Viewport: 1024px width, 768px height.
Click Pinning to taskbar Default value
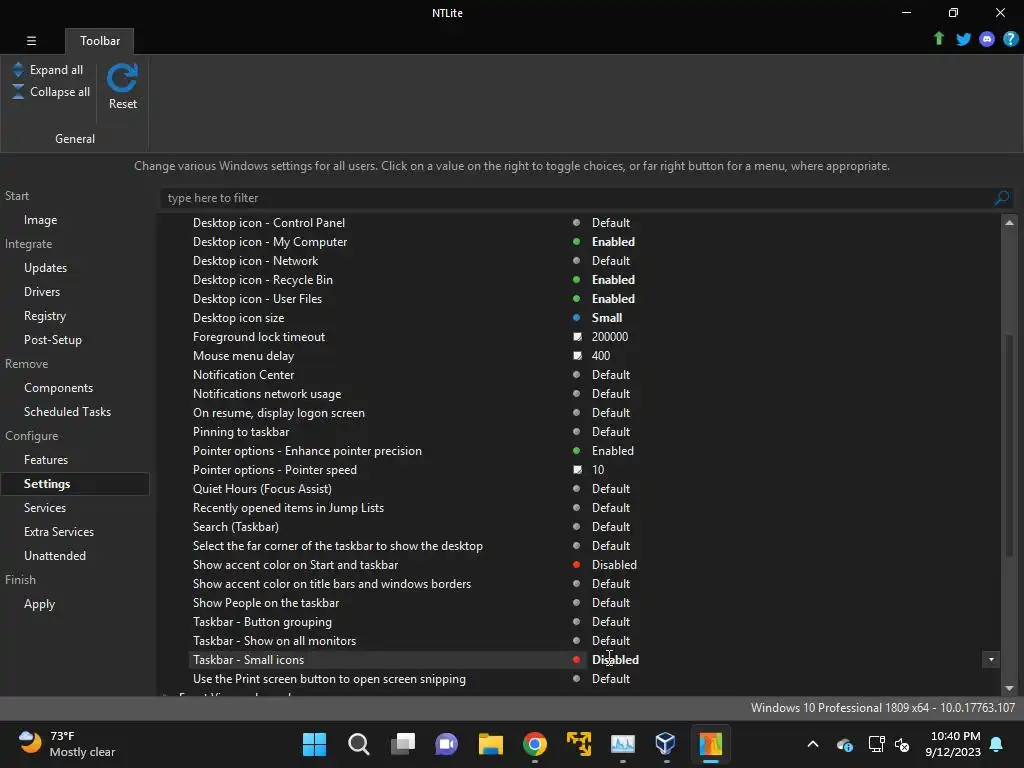(611, 432)
